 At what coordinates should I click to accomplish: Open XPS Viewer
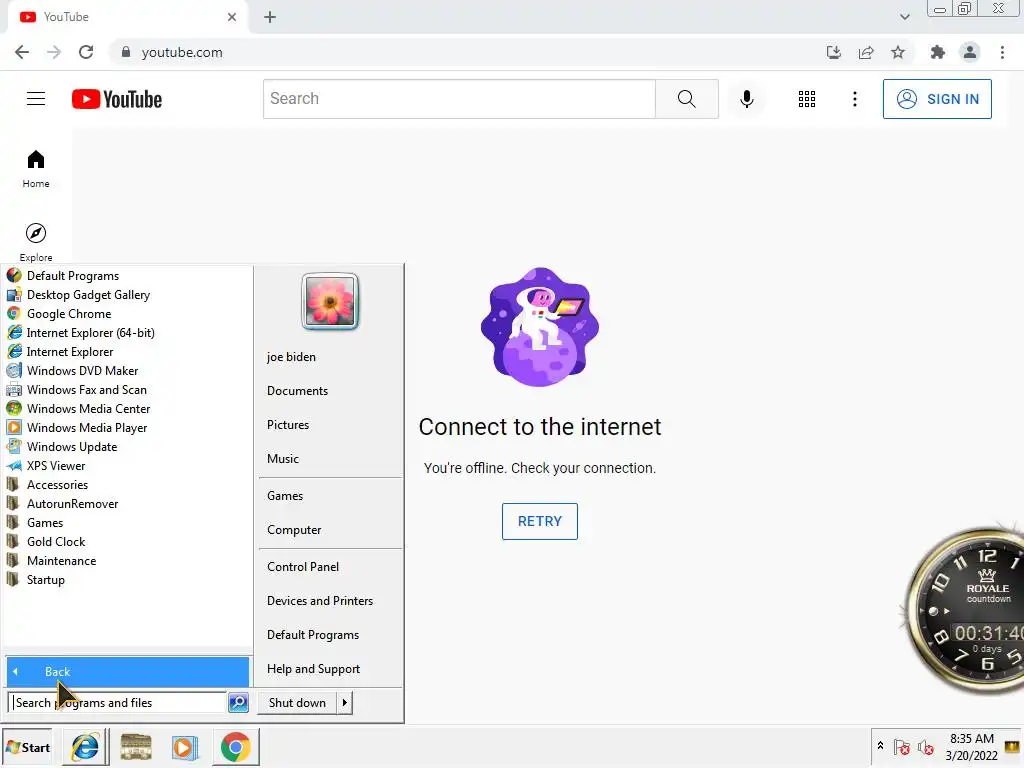[56, 466]
